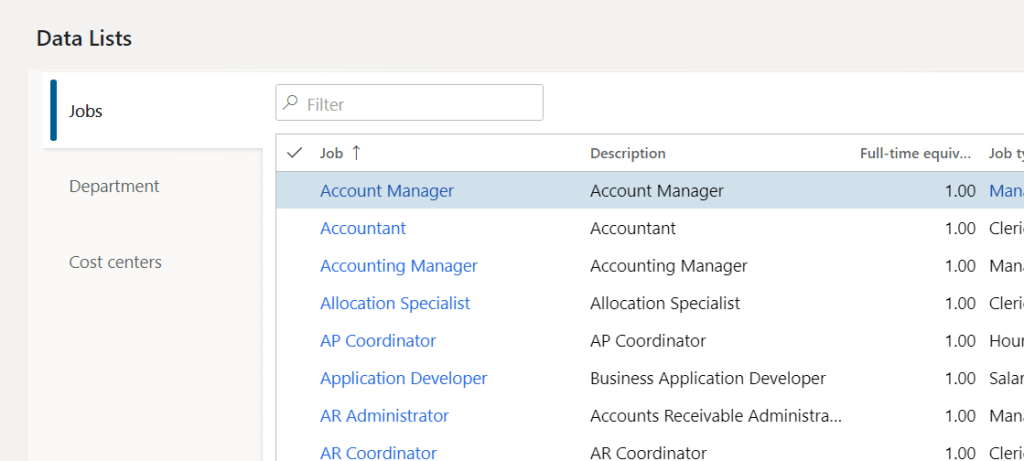
Task: Open the AP Coordinator job link
Action: coord(378,341)
